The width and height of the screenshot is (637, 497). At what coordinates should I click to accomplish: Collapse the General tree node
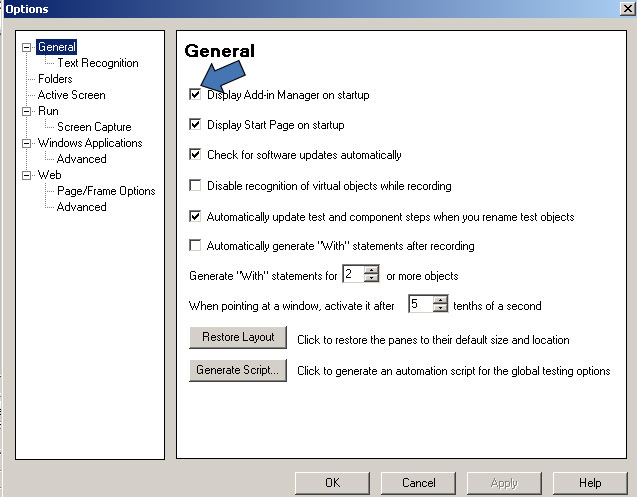pyautogui.click(x=26, y=47)
